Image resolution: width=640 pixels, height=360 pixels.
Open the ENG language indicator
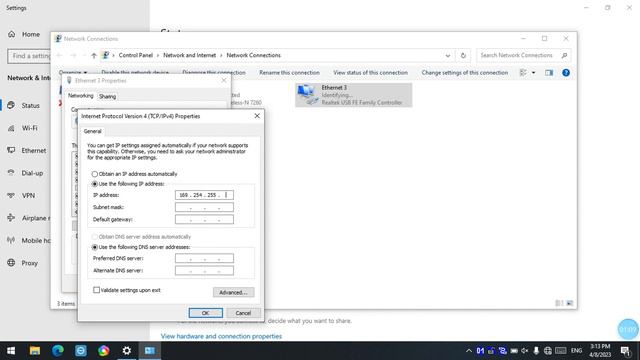(576, 351)
